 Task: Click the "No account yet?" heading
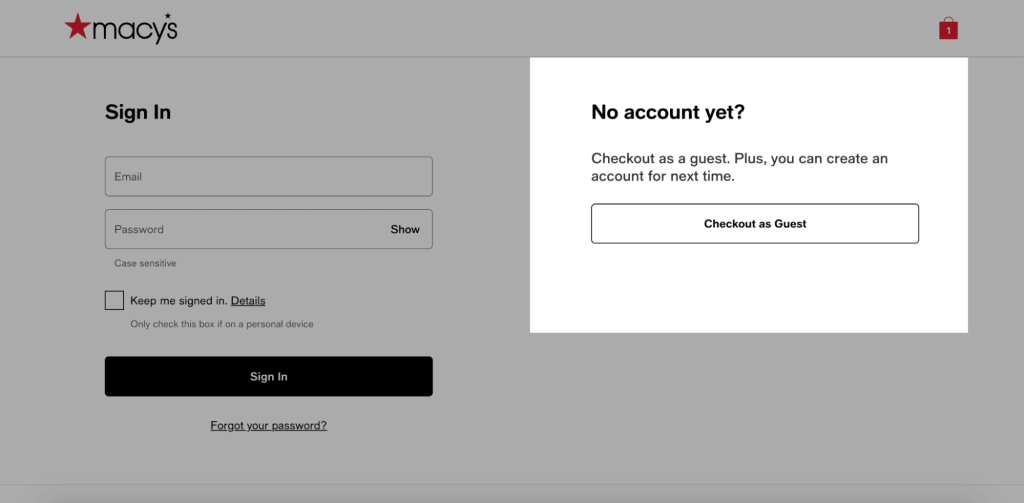(668, 112)
